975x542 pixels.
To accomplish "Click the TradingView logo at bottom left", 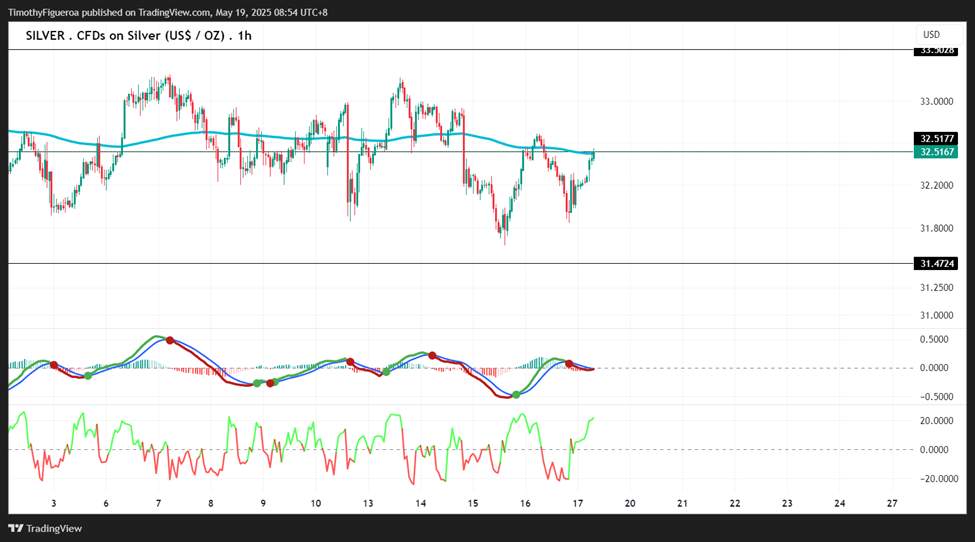I will 45,528.
